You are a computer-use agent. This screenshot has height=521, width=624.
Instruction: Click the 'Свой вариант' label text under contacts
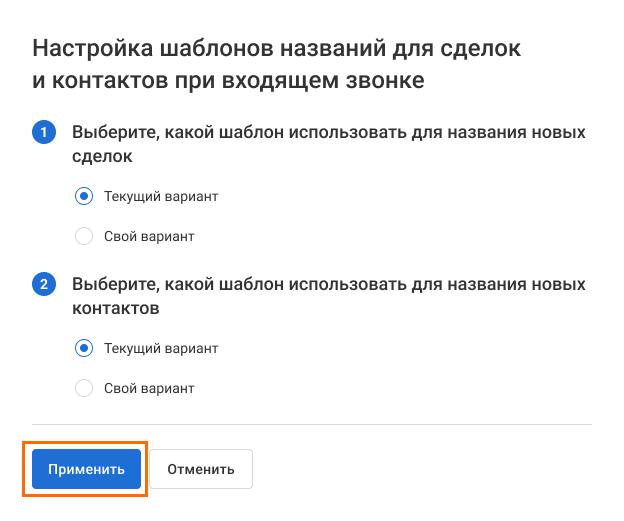click(149, 388)
